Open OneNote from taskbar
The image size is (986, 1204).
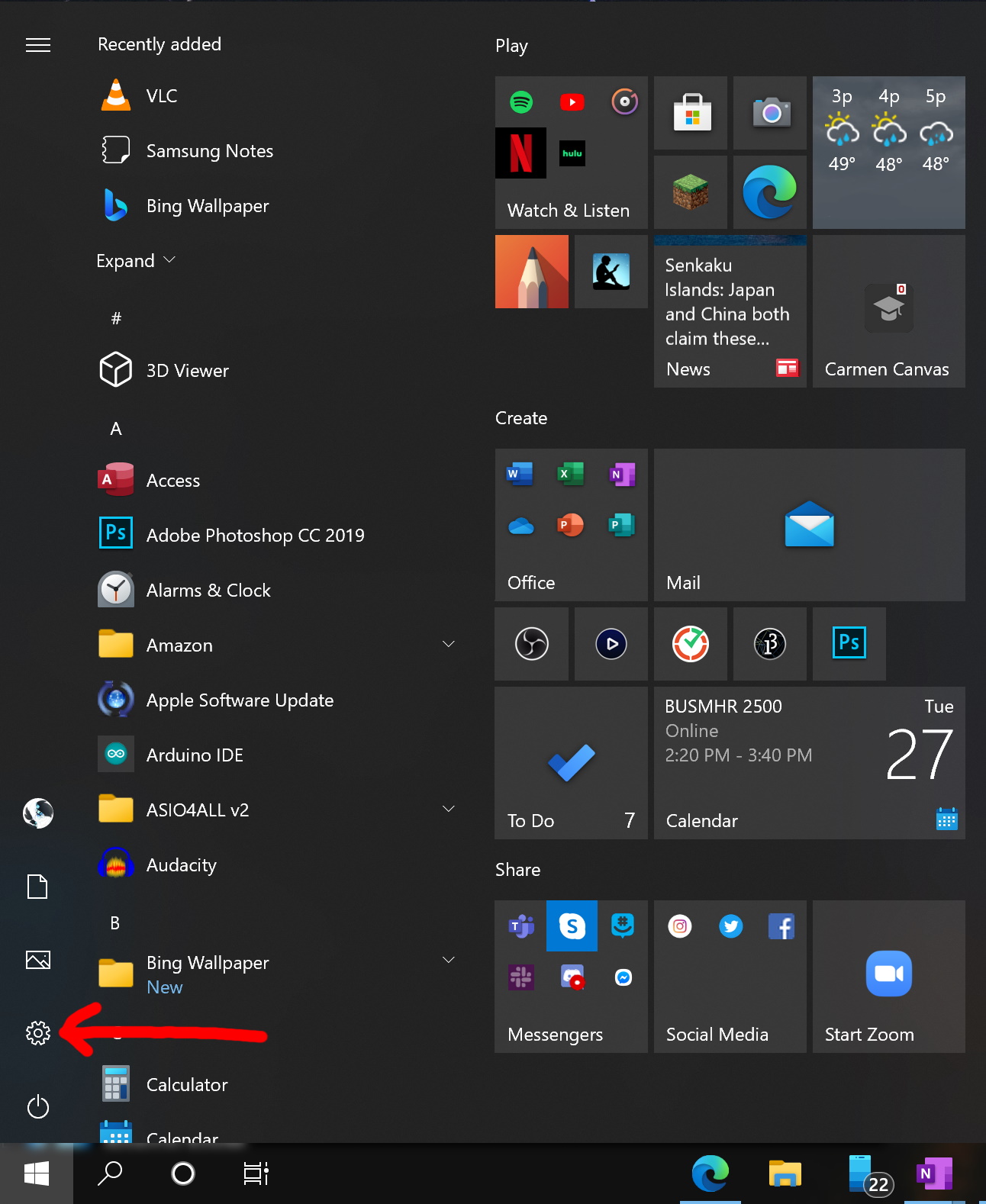935,1173
